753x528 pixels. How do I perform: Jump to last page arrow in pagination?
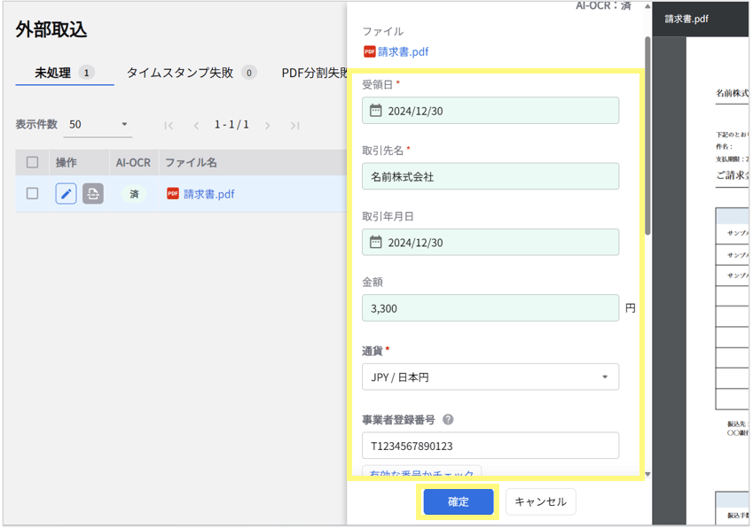pos(294,125)
